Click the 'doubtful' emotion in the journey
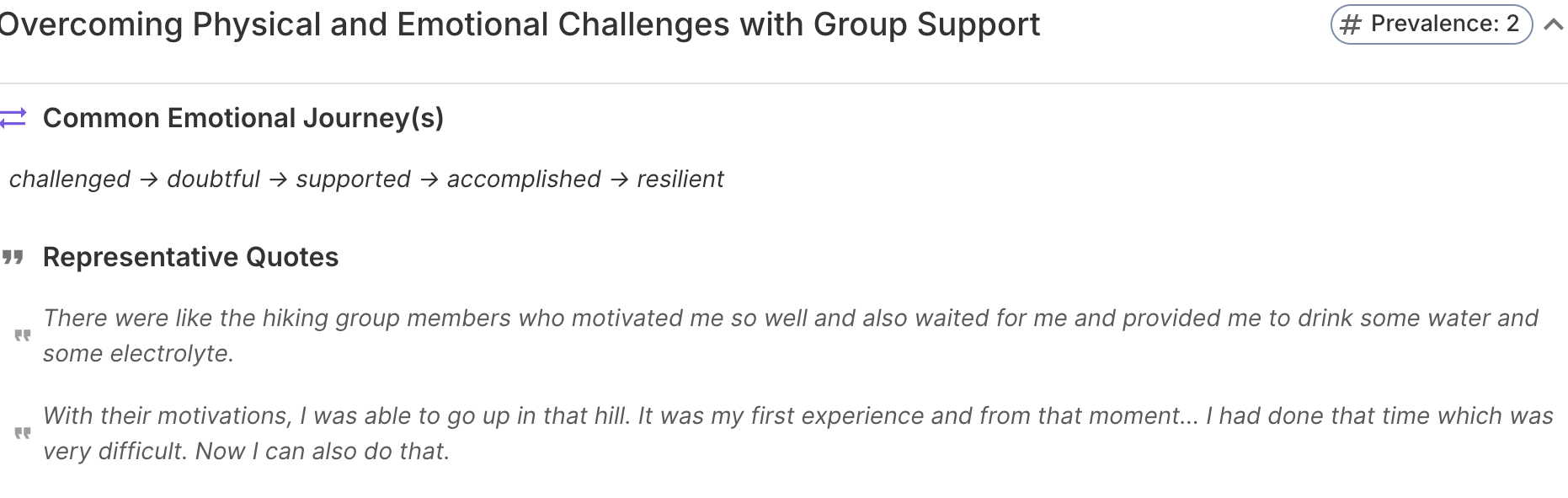1568x498 pixels. pos(213,179)
